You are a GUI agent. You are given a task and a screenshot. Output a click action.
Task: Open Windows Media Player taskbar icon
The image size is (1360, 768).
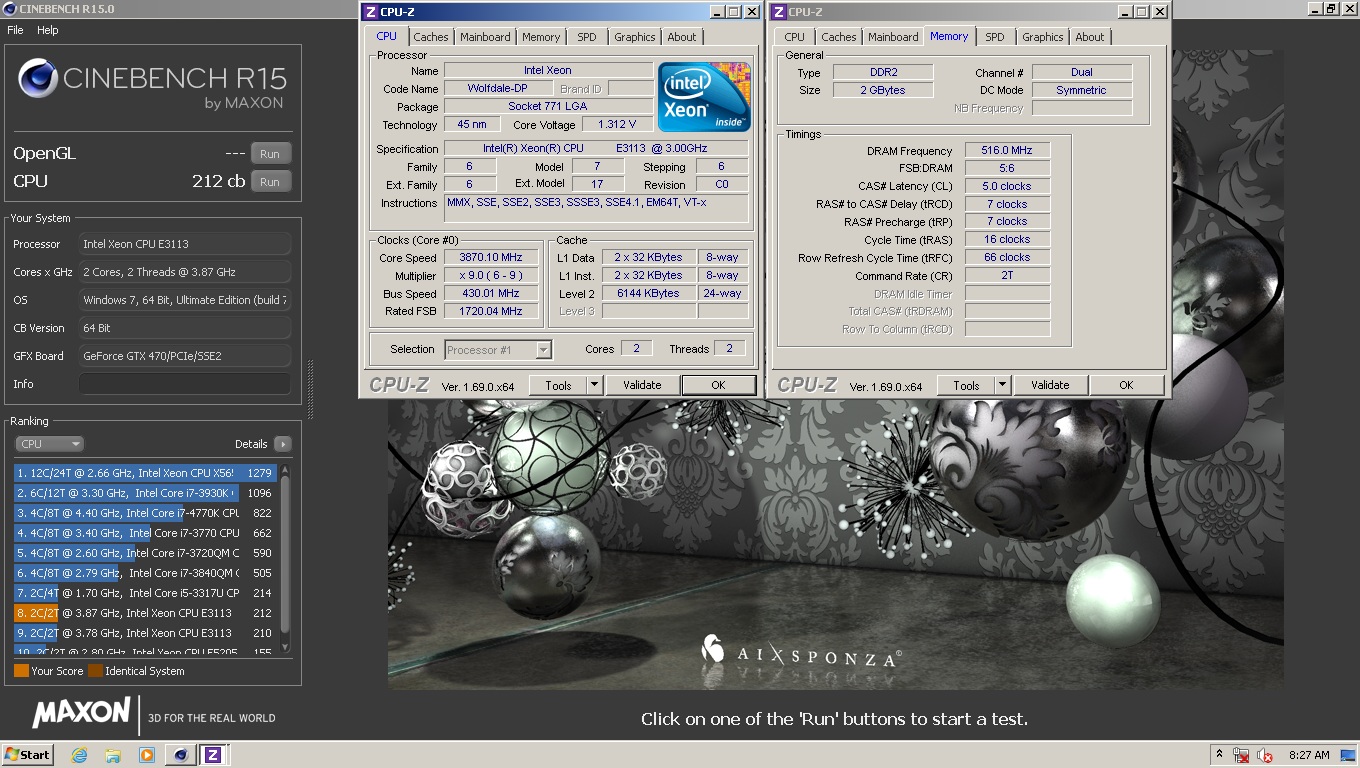tap(147, 755)
